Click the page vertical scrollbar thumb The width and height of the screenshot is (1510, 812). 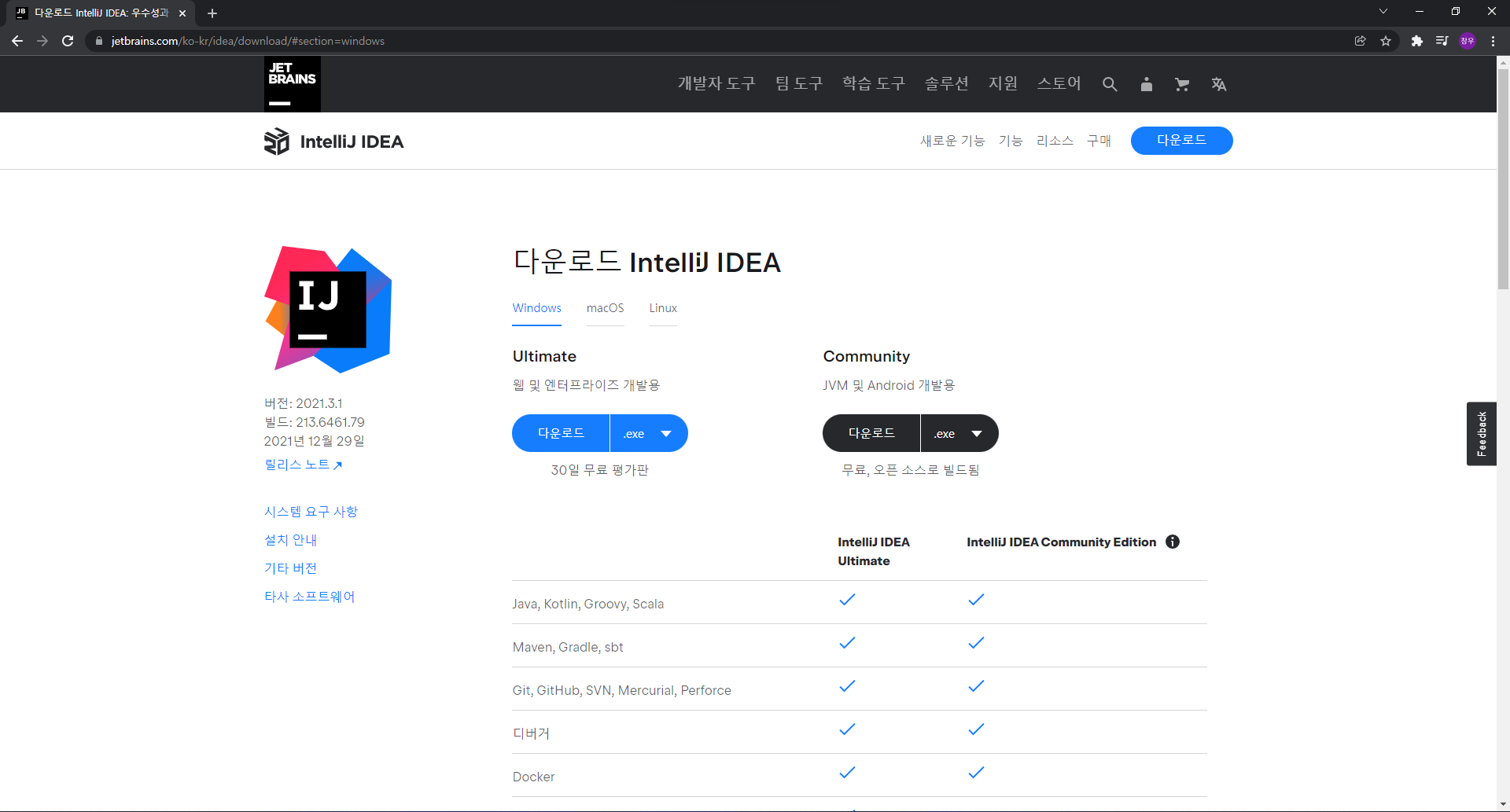click(x=1503, y=179)
